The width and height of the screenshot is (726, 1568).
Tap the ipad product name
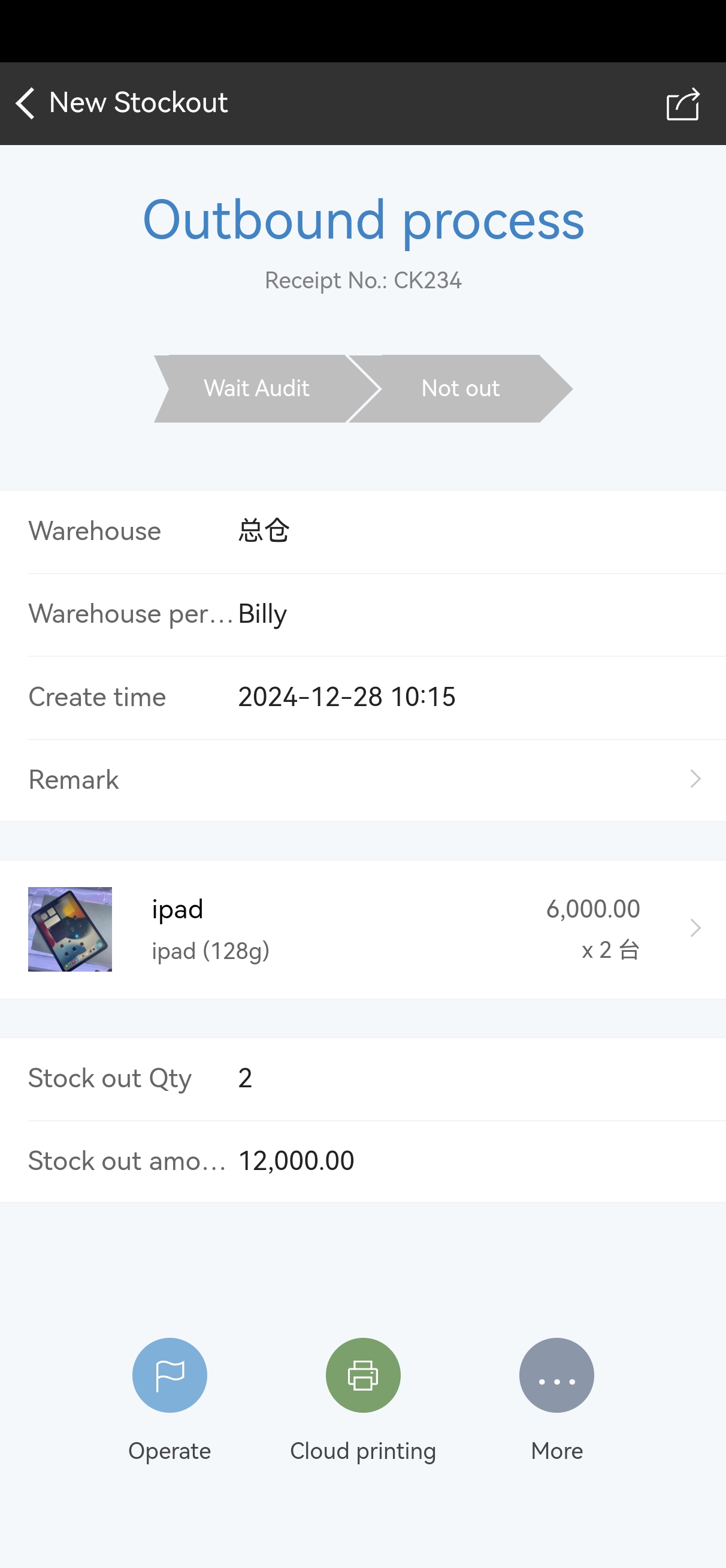(x=177, y=909)
